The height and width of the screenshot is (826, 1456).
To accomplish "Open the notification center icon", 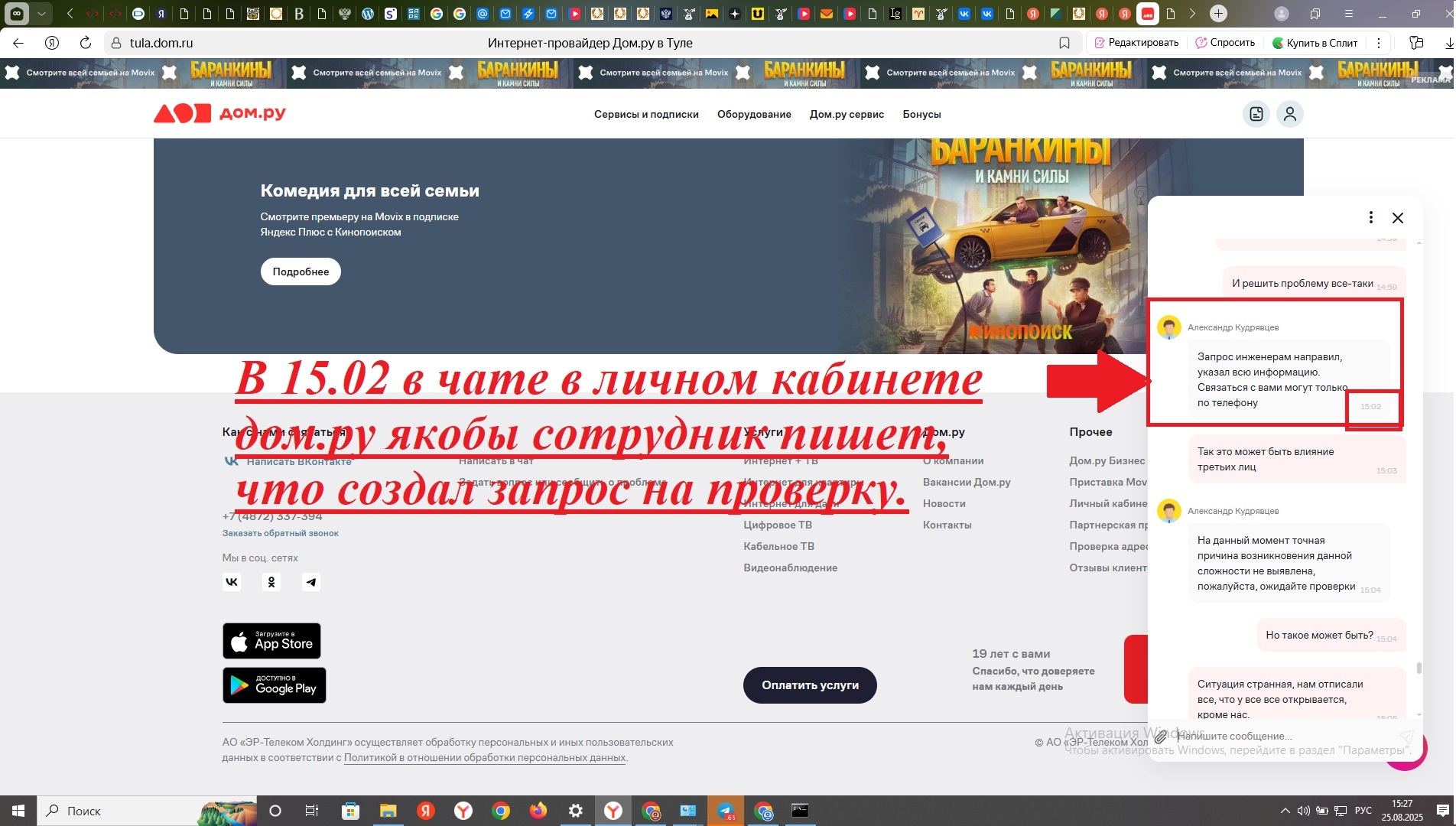I will point(1443,811).
